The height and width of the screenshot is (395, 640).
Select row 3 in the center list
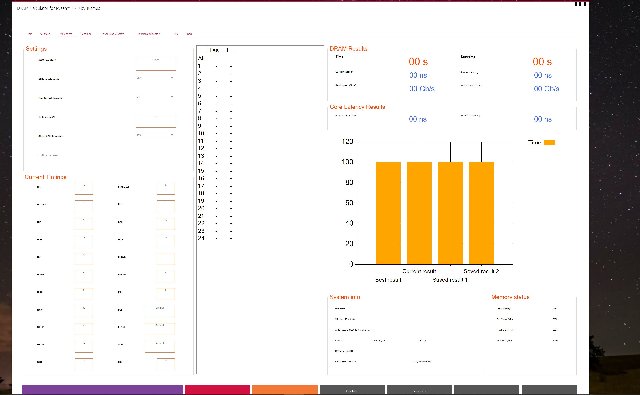215,81
